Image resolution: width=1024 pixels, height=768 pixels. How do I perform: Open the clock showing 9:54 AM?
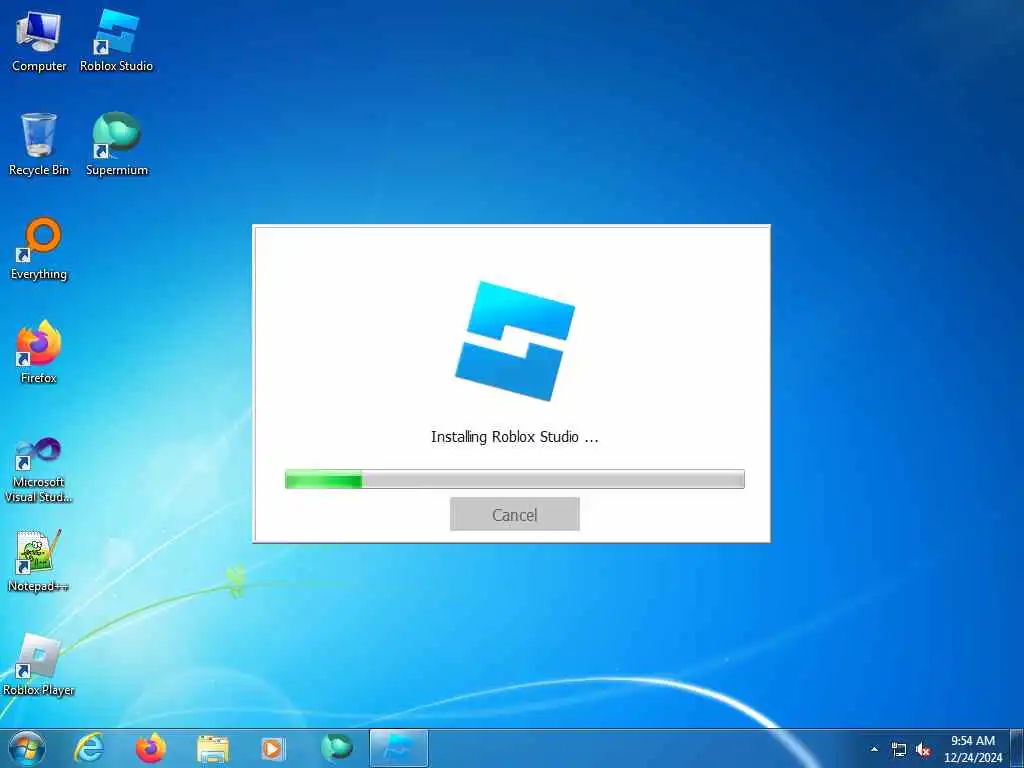click(x=972, y=749)
